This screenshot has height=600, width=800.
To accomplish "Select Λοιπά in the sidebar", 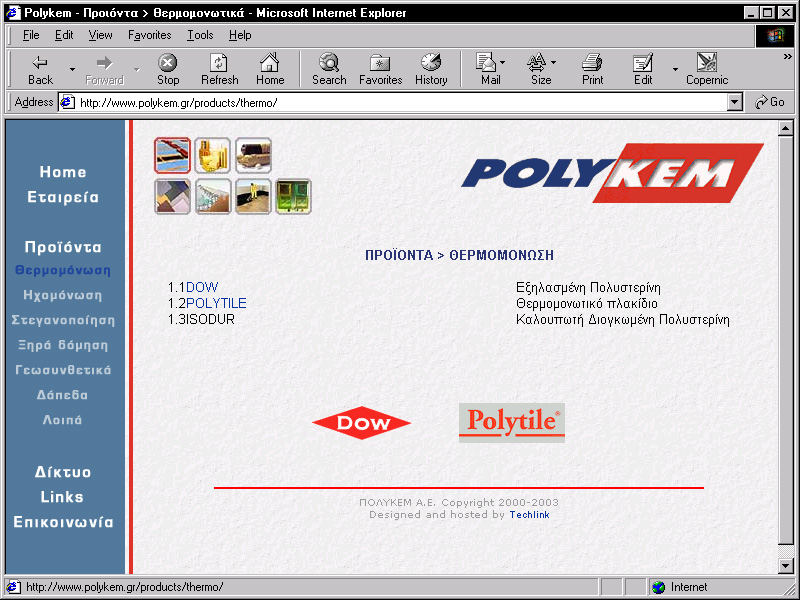I will (62, 420).
